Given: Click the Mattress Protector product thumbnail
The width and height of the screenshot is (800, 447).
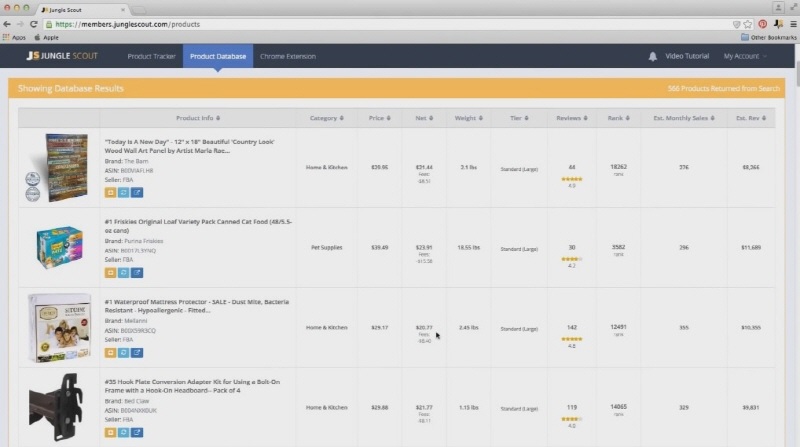Looking at the screenshot, I should (60, 328).
